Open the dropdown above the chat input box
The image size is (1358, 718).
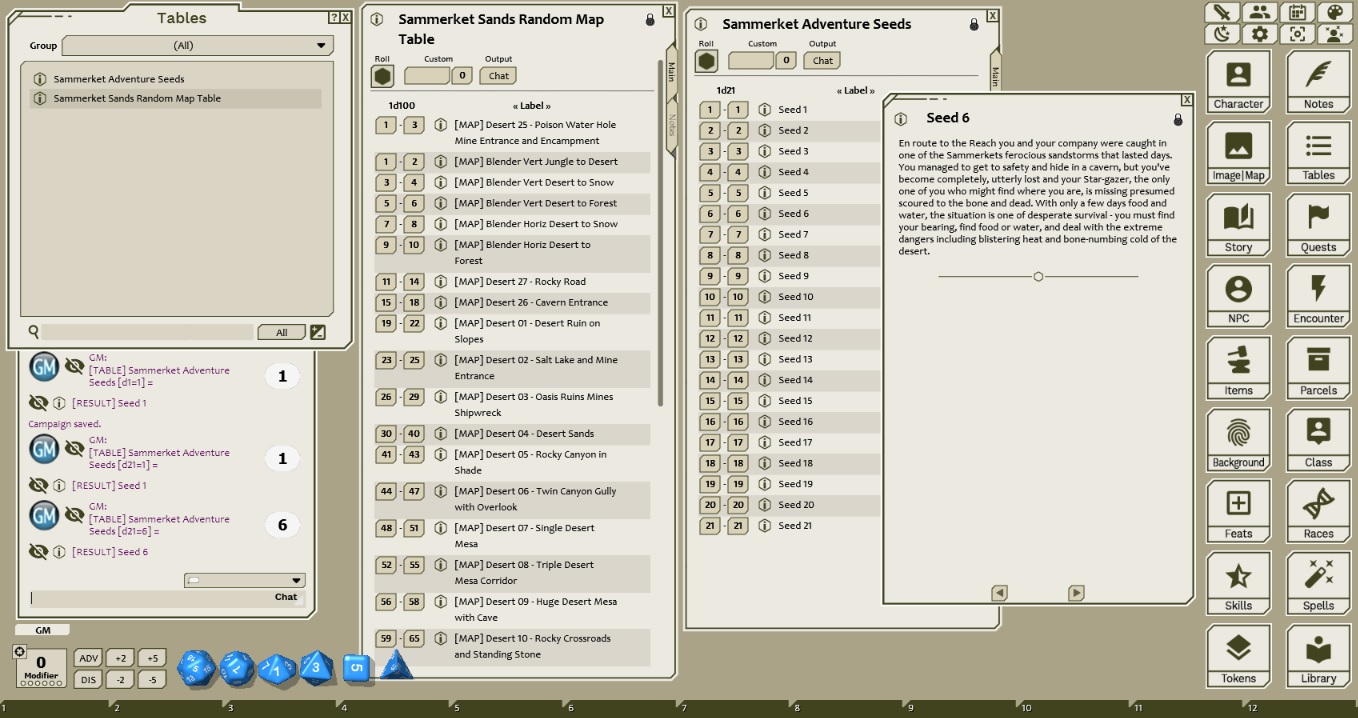245,579
